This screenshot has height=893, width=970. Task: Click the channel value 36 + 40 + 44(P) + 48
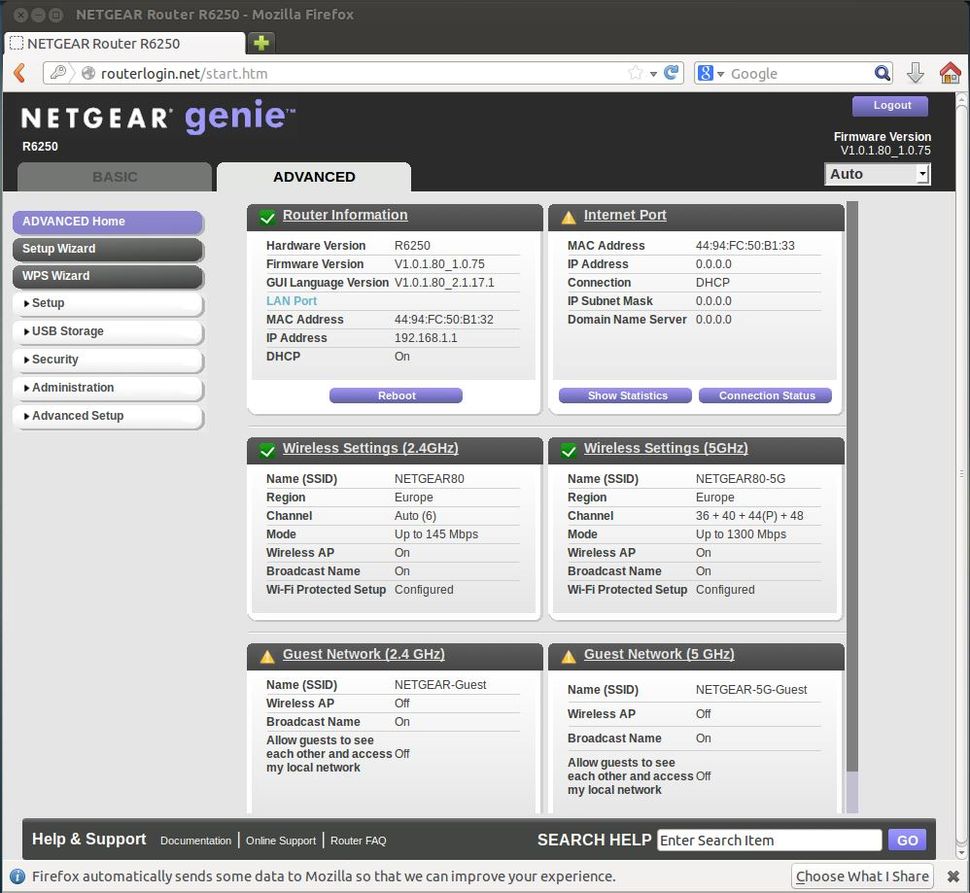click(x=750, y=516)
